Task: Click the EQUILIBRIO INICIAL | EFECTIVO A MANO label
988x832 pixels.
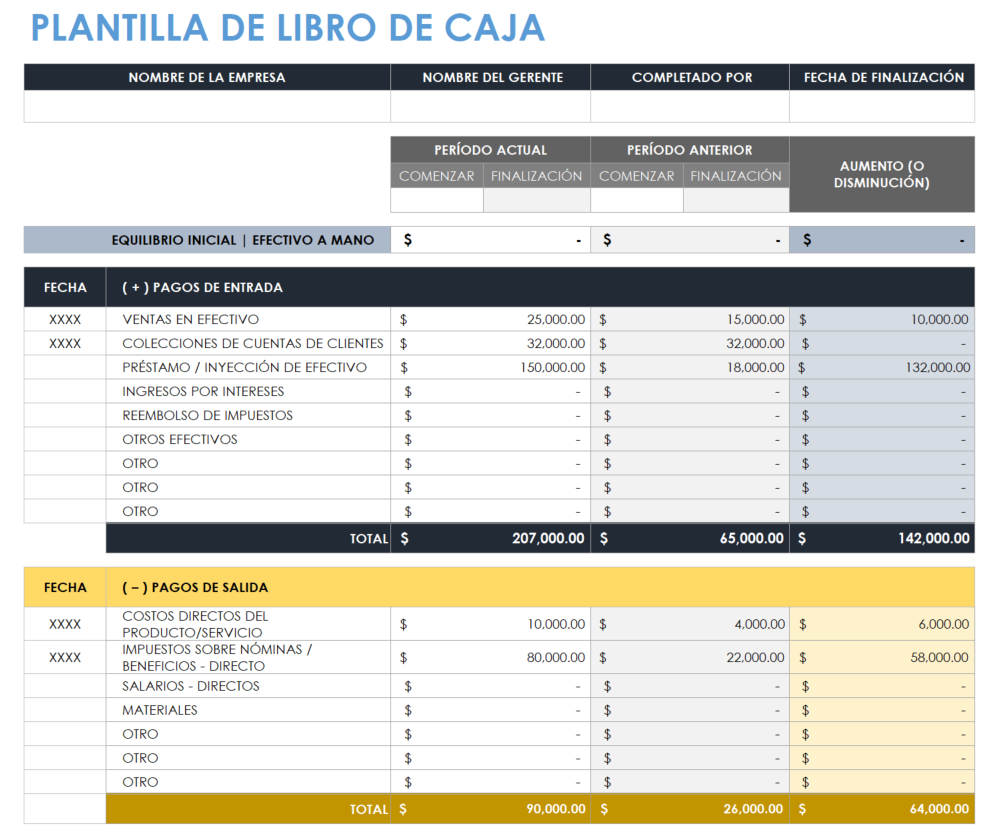Action: 246,239
